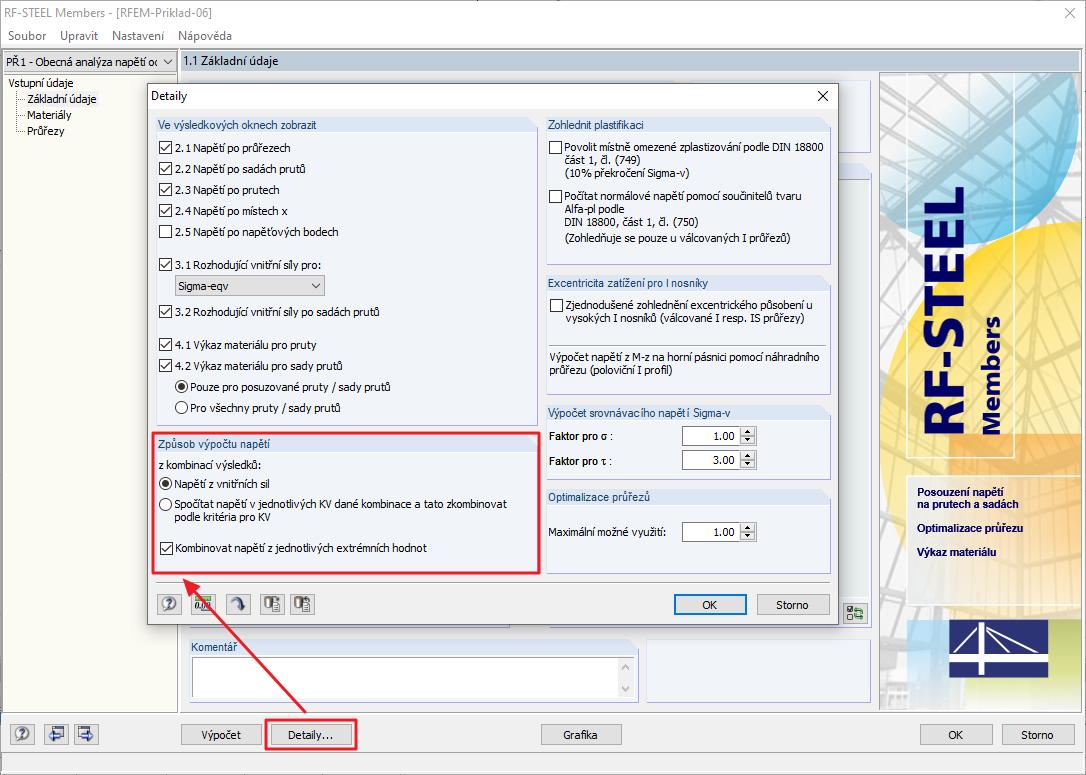1086x775 pixels.
Task: Select Materiály in navigator tree
Action: point(49,115)
